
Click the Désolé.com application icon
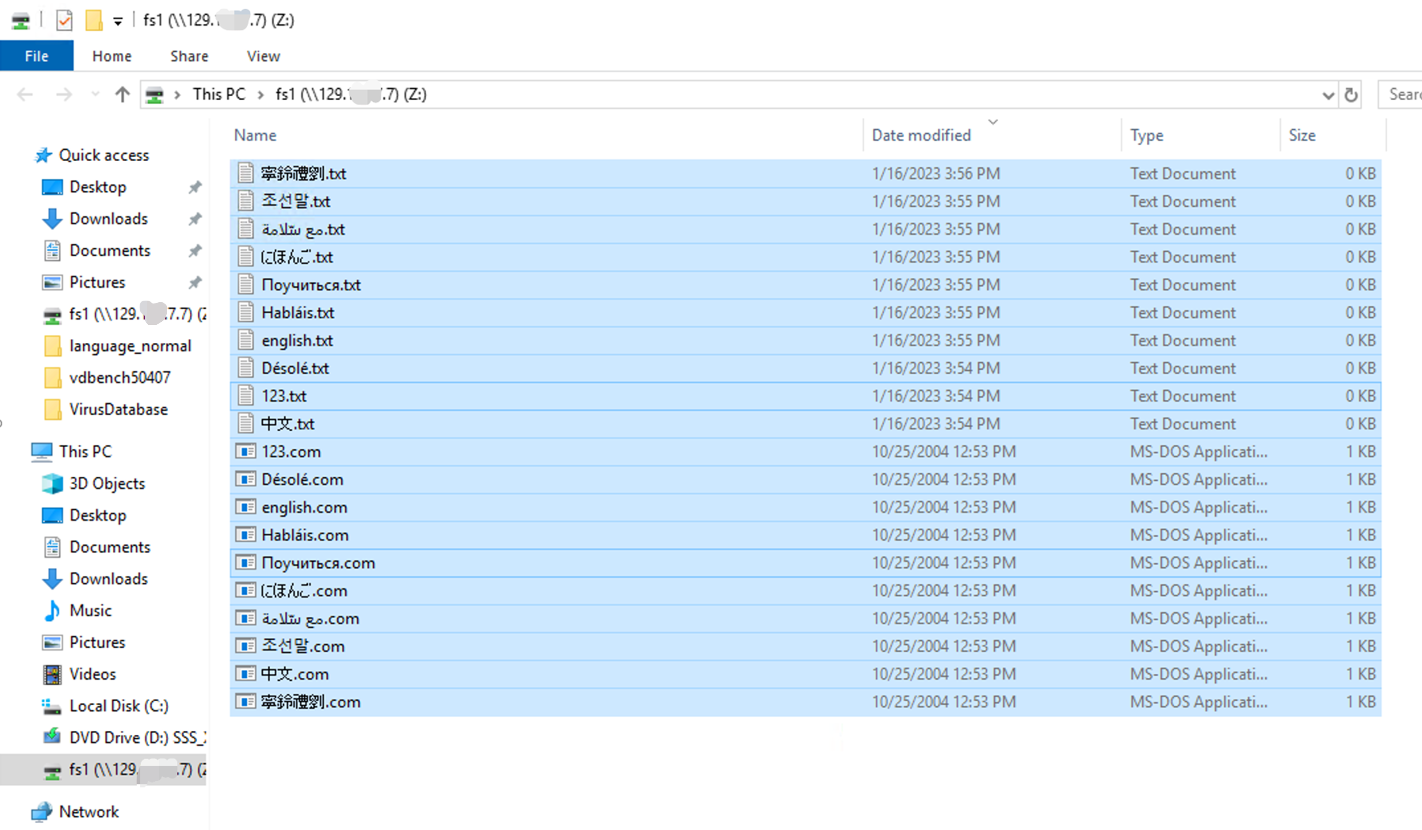point(246,479)
